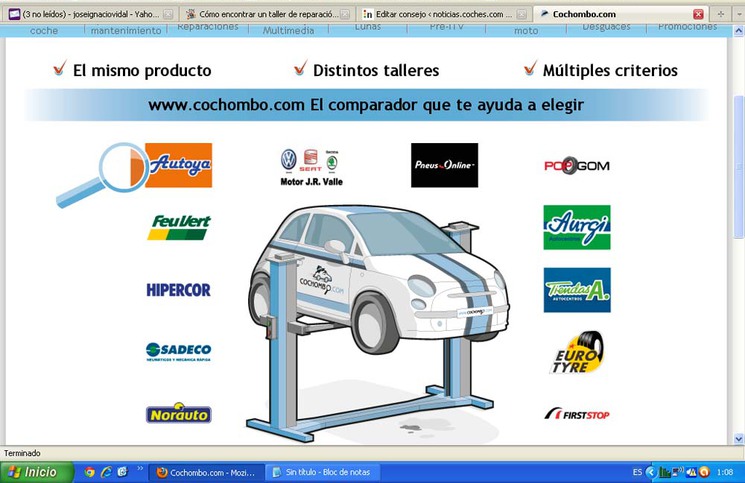Expand hidden system tray icons
The image size is (745, 483).
pos(650,472)
